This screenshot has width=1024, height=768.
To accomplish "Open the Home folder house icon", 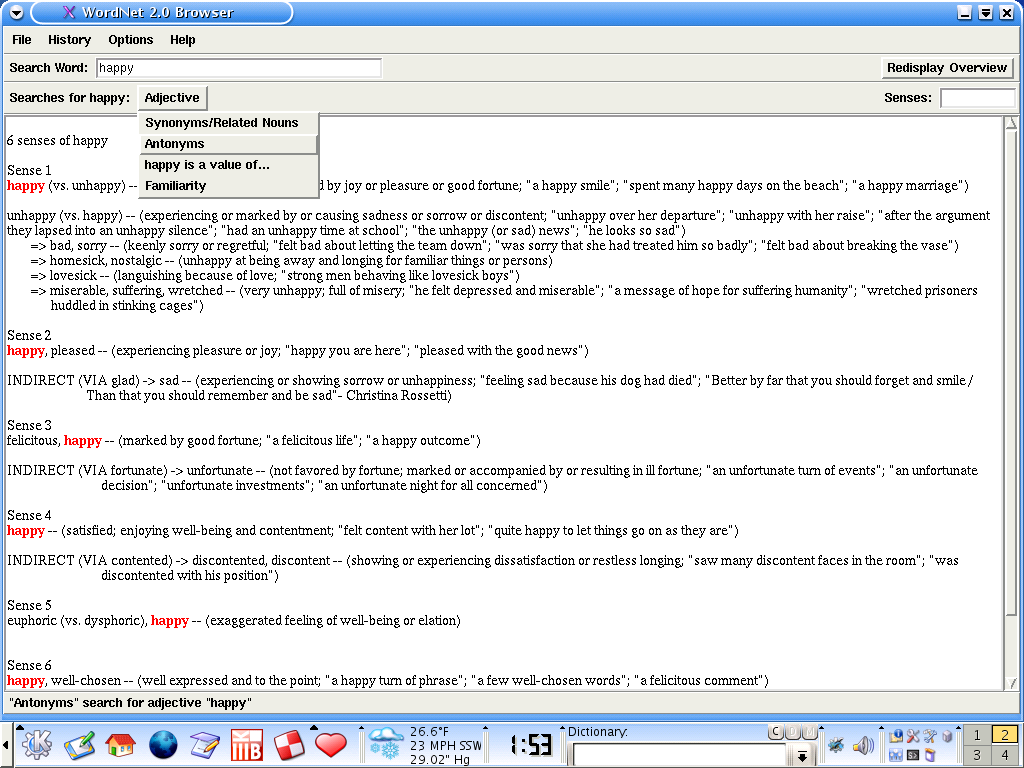I will [121, 744].
